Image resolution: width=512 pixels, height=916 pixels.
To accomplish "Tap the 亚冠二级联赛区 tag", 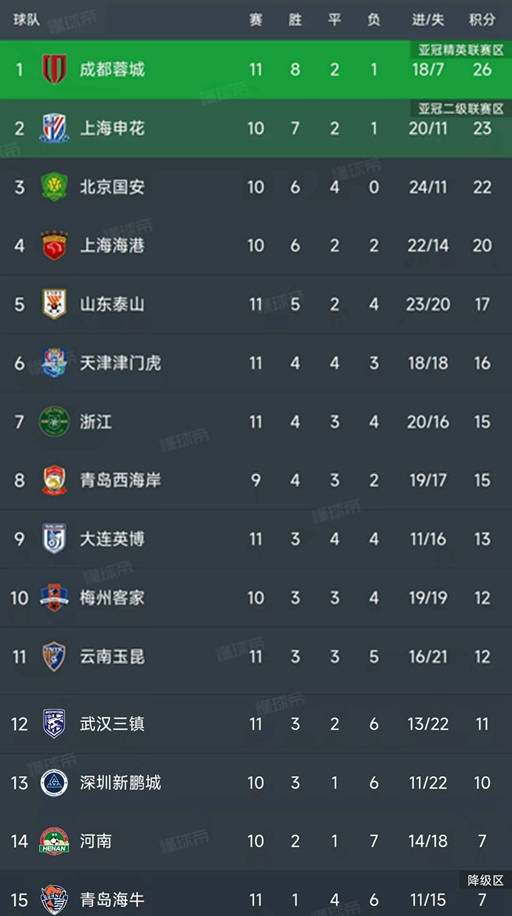I will [x=461, y=109].
